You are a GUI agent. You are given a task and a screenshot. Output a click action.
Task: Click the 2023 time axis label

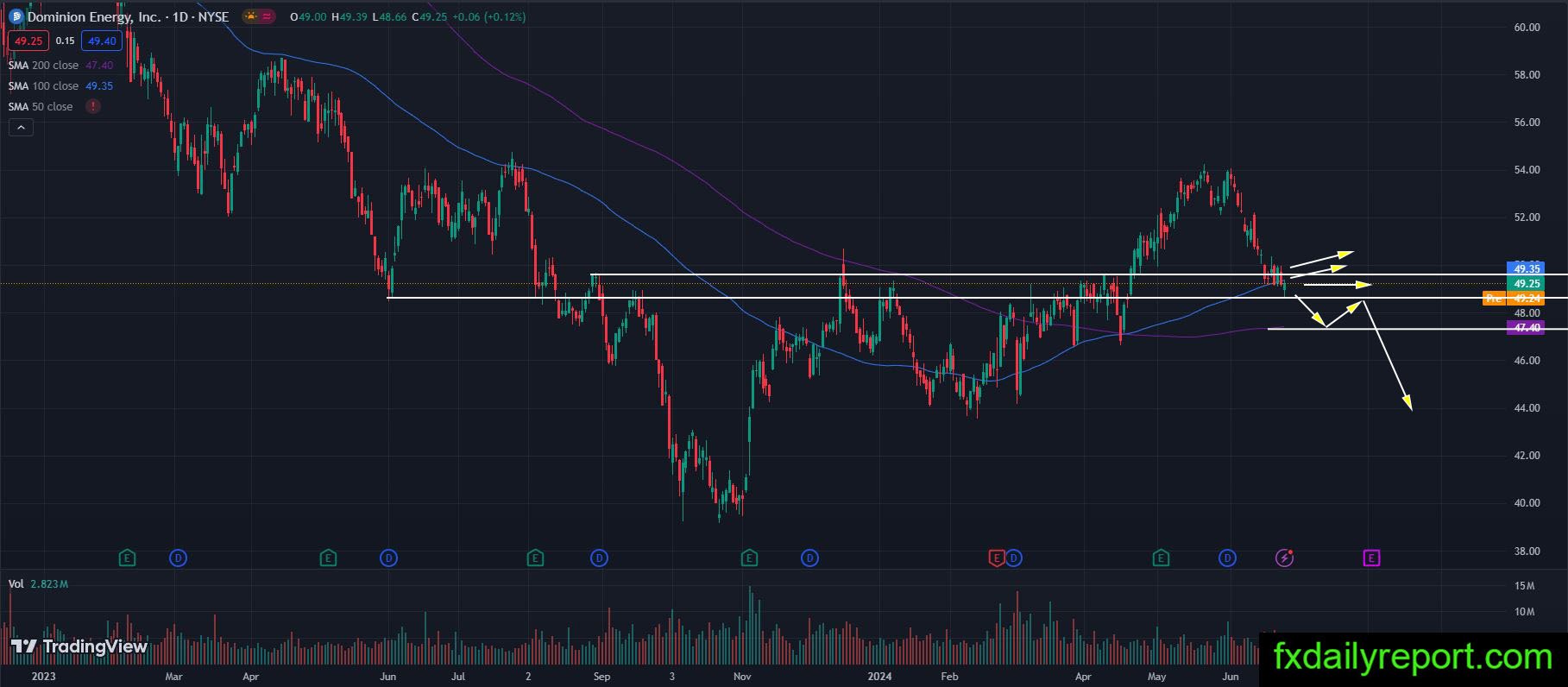(x=43, y=677)
